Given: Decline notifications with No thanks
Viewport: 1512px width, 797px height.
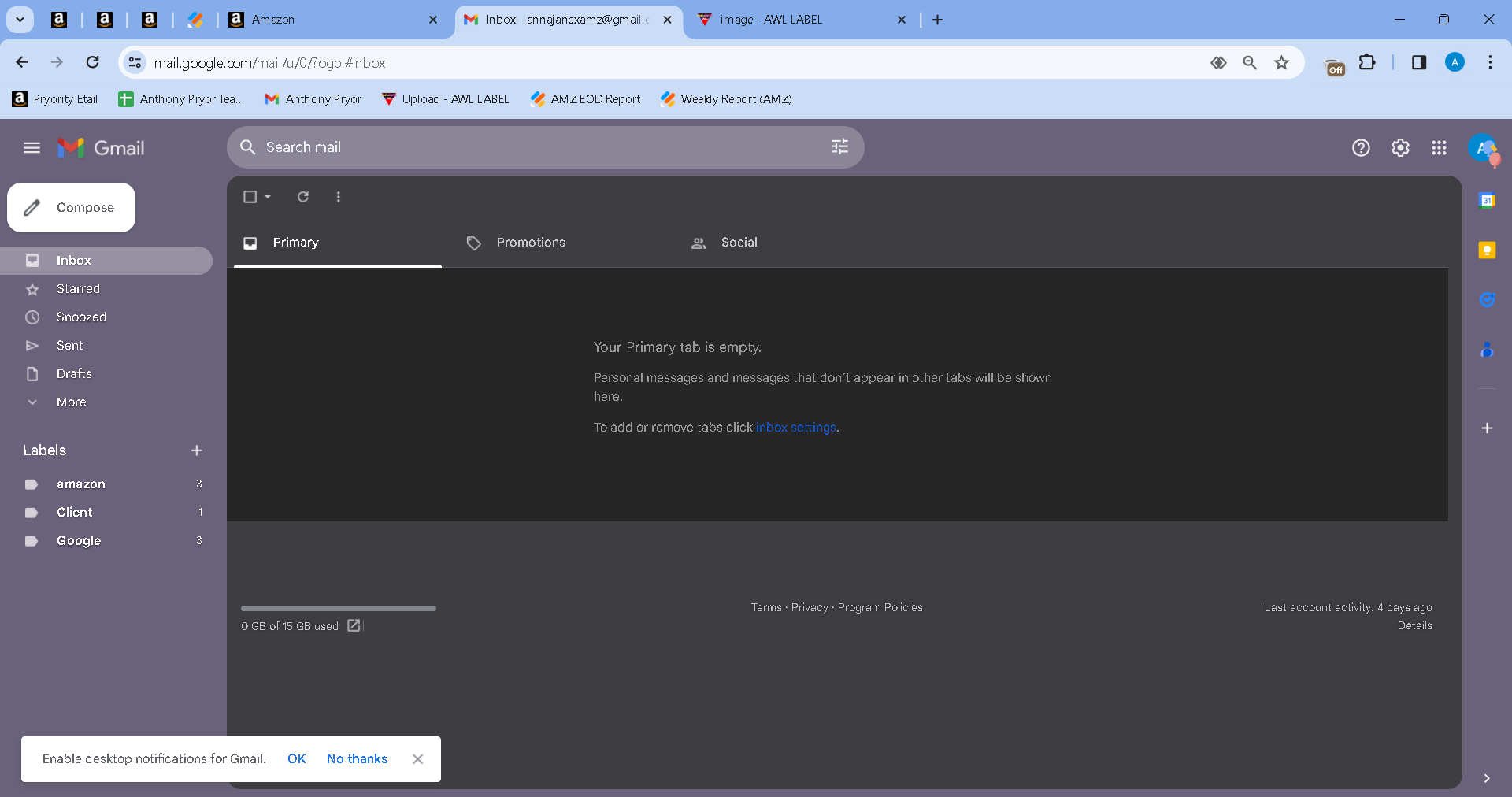Looking at the screenshot, I should coord(357,759).
